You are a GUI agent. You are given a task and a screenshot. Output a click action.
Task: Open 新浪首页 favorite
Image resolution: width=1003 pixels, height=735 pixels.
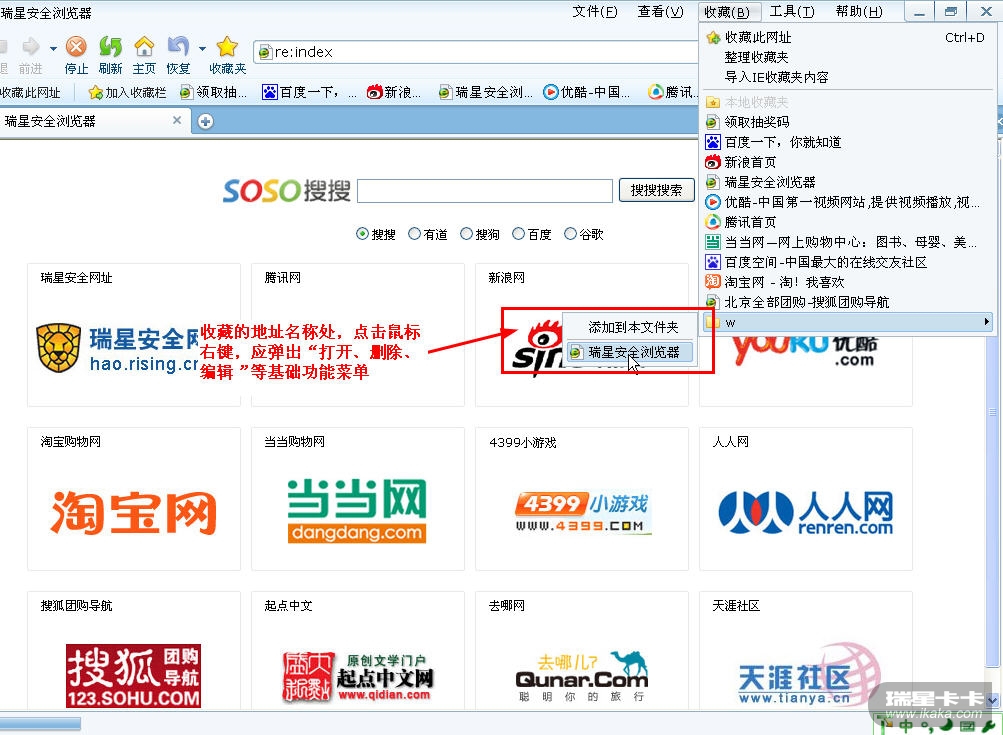[x=848, y=162]
